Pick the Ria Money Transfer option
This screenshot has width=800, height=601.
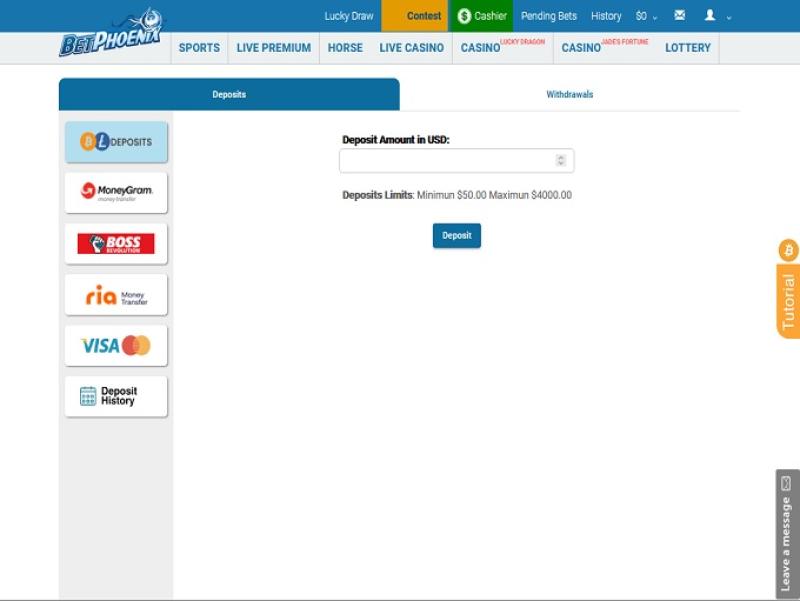coord(116,295)
